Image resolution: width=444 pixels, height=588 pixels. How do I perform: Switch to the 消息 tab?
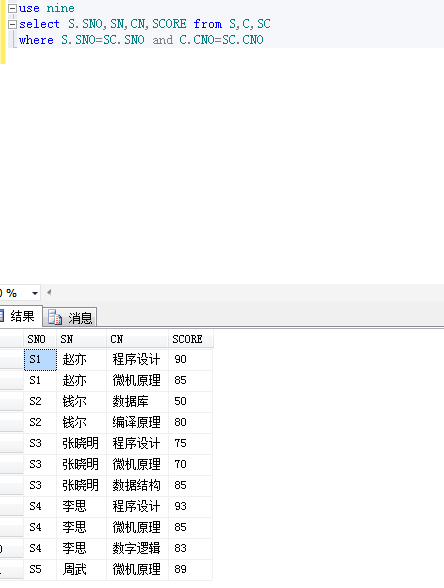coord(70,318)
